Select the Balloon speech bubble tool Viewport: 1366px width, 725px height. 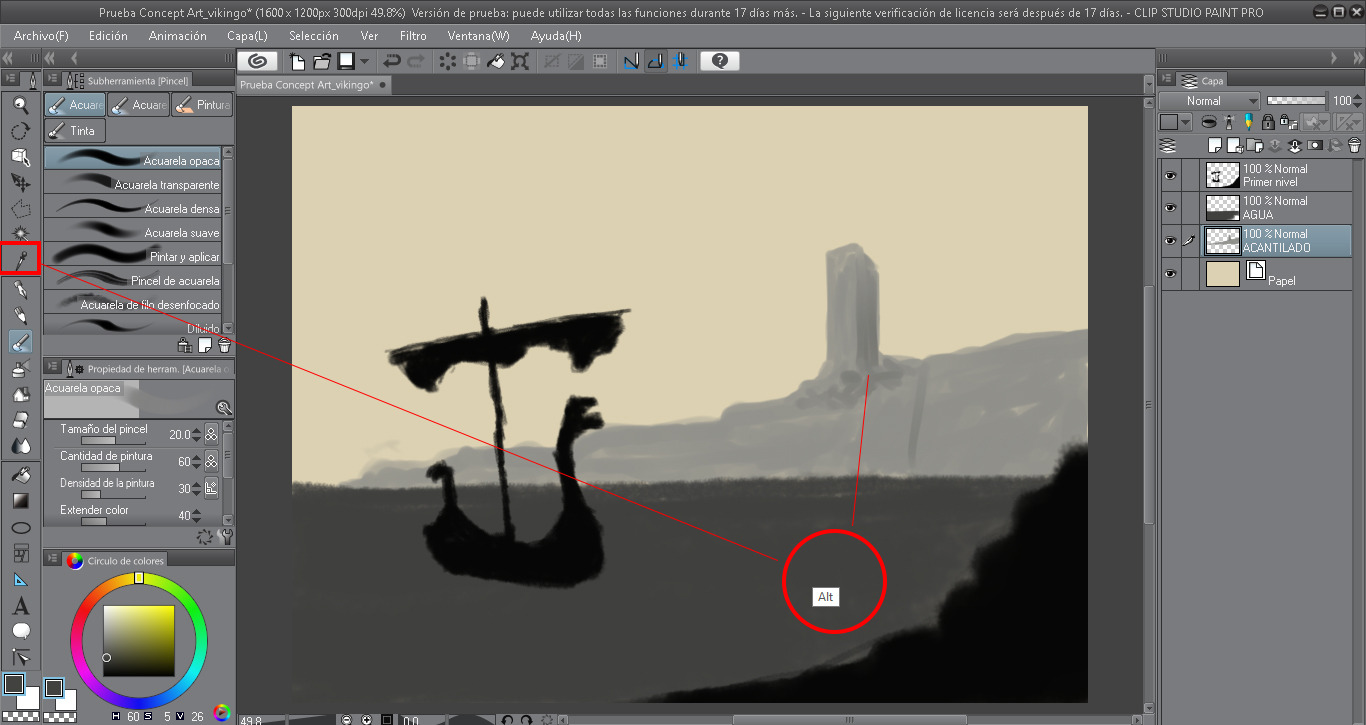[20, 632]
